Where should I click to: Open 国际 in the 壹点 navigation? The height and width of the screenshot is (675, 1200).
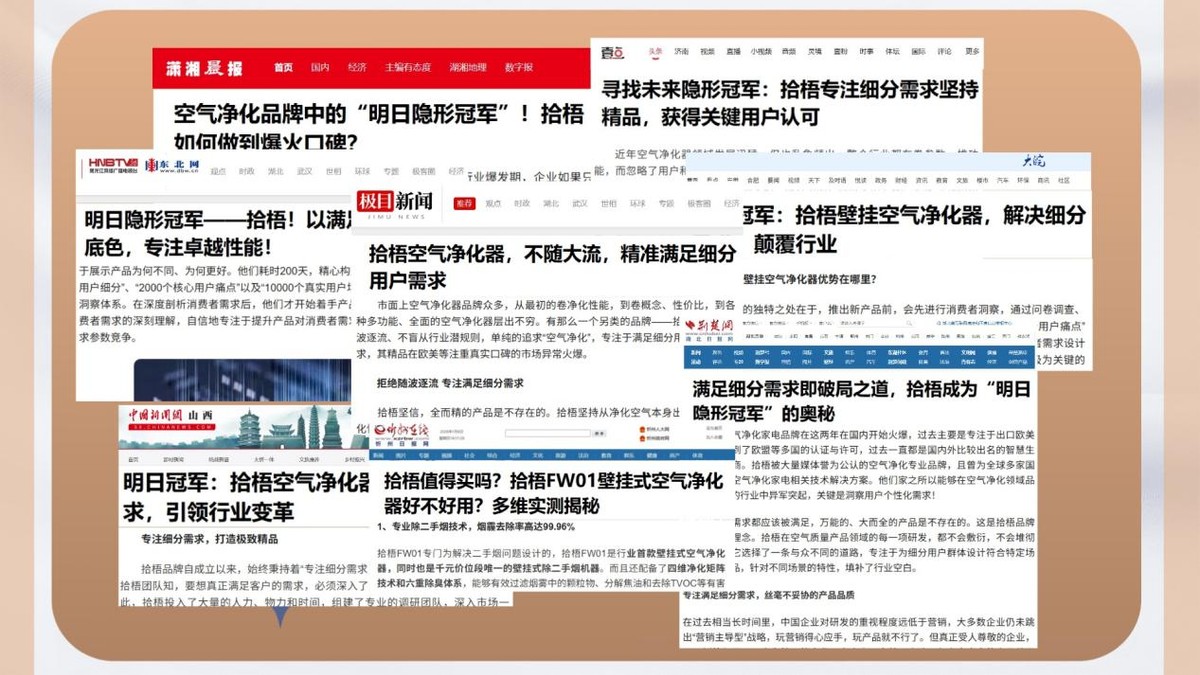coord(919,52)
